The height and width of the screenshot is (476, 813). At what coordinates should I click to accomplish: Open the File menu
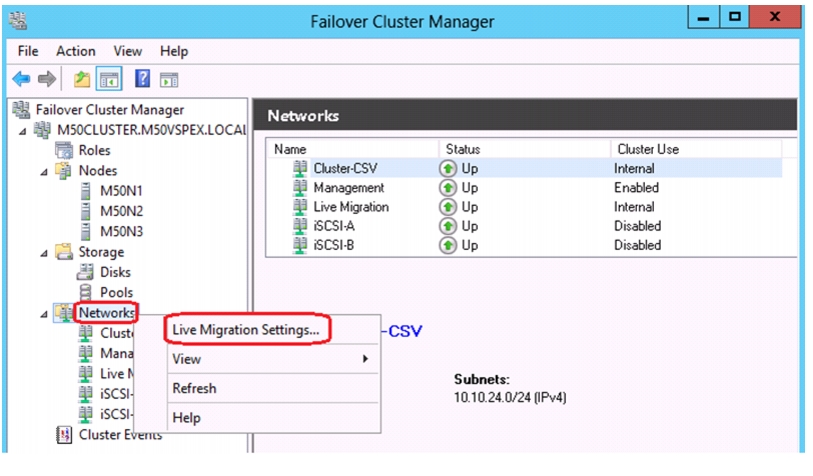click(28, 51)
